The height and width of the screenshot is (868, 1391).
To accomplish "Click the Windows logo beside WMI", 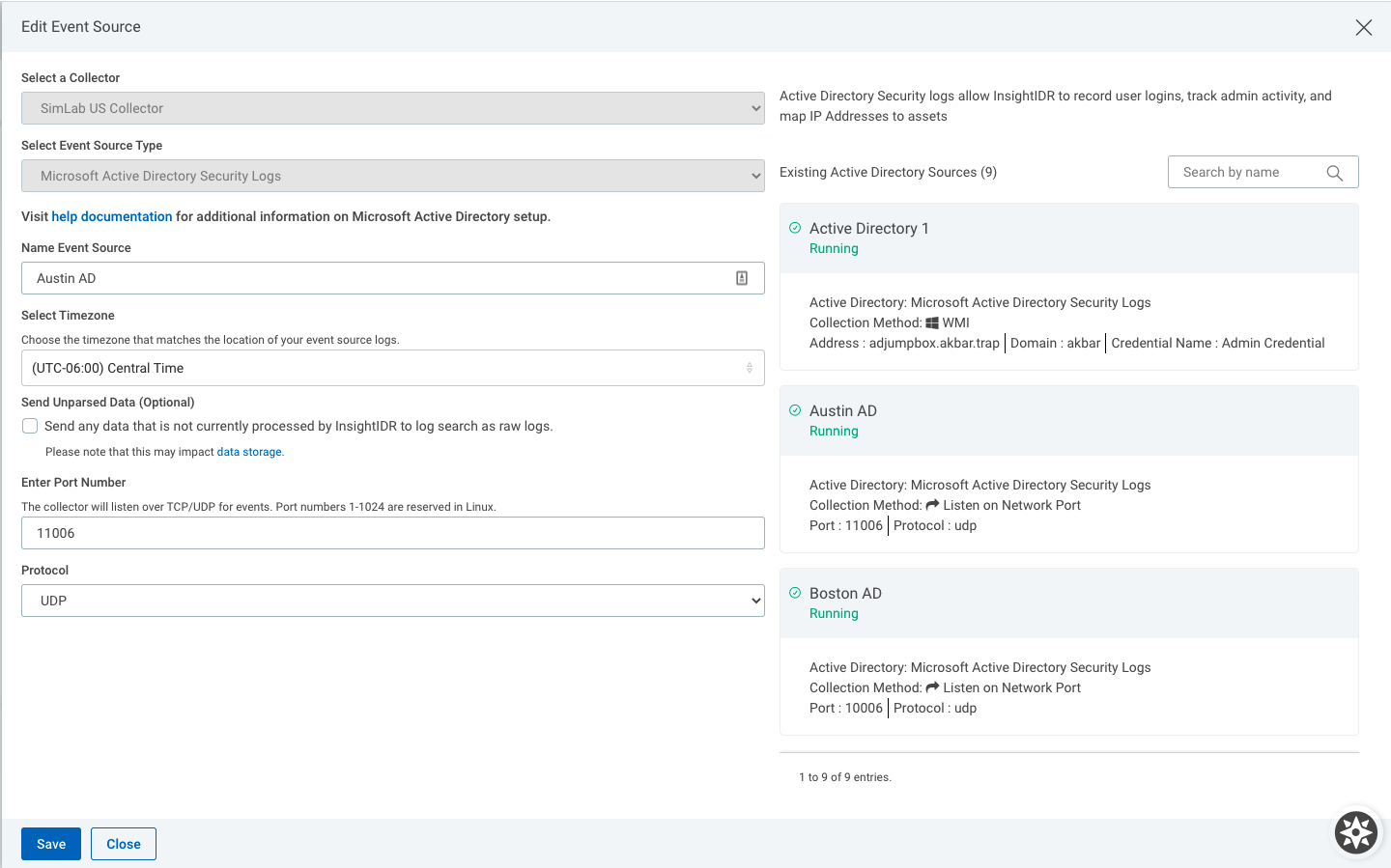I will click(x=932, y=323).
